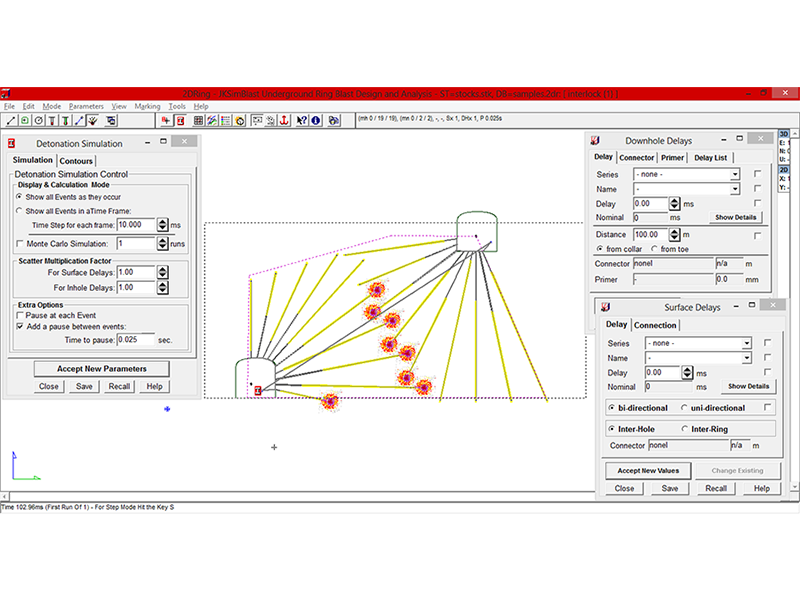Click the blue info icon in toolbar
Screen dimensions: 800x600
tap(316, 120)
